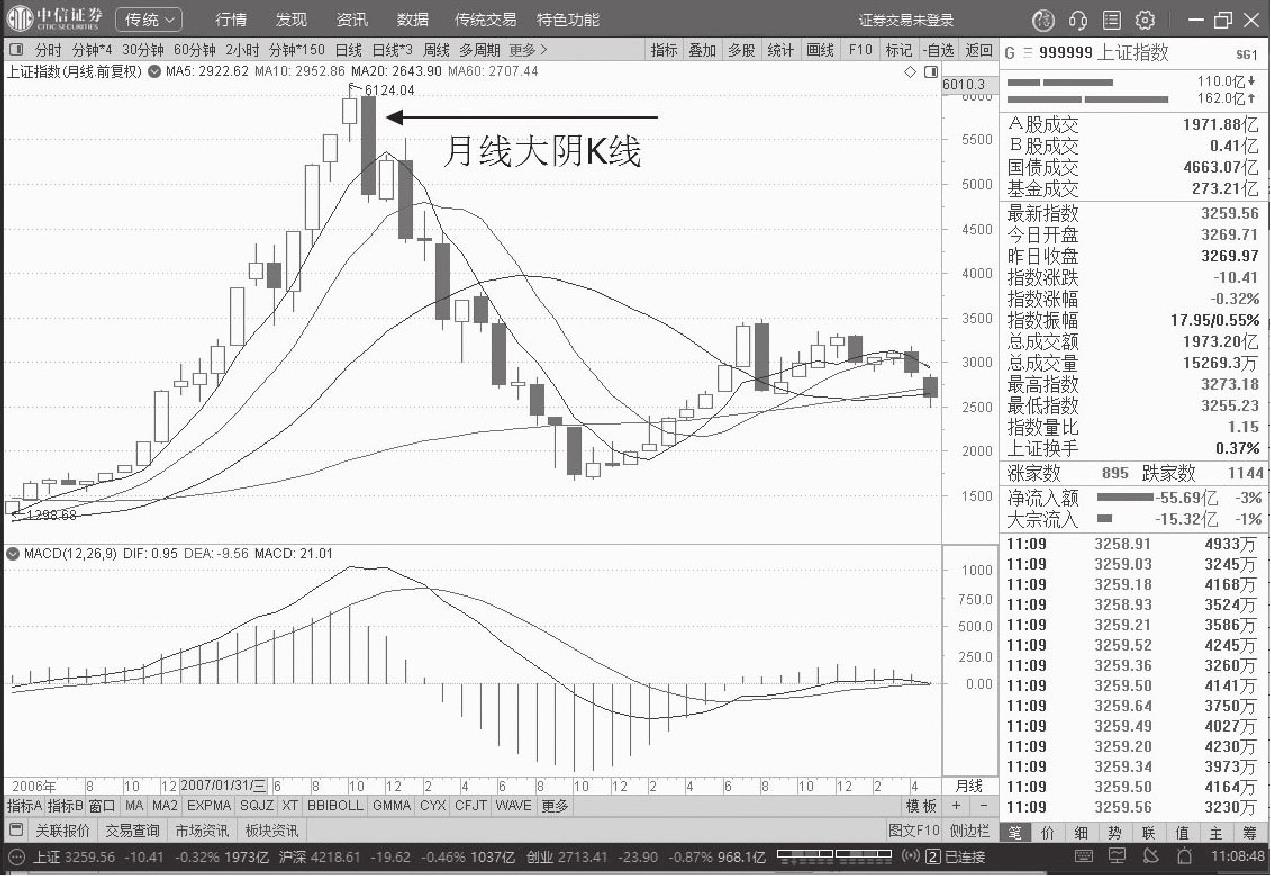Select the WAVE indicator
1271x876 pixels.
(x=513, y=805)
